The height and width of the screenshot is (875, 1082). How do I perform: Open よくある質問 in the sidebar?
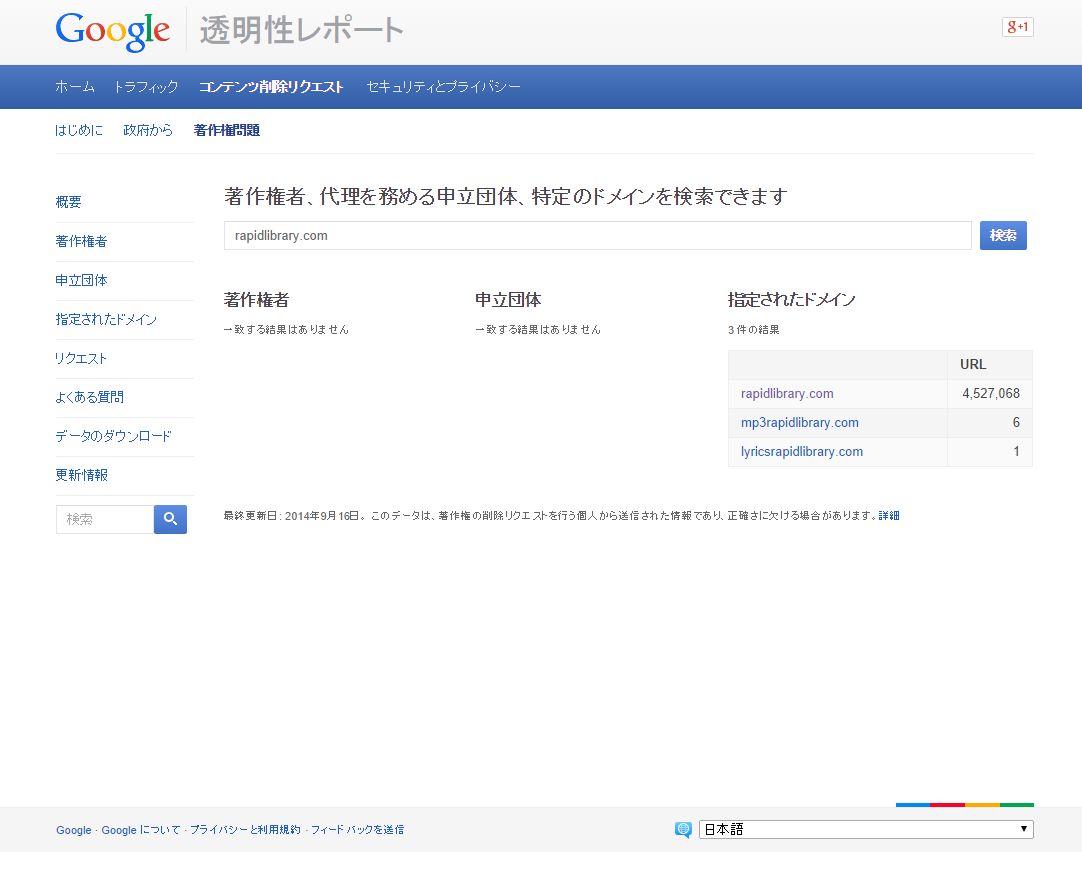click(x=90, y=397)
